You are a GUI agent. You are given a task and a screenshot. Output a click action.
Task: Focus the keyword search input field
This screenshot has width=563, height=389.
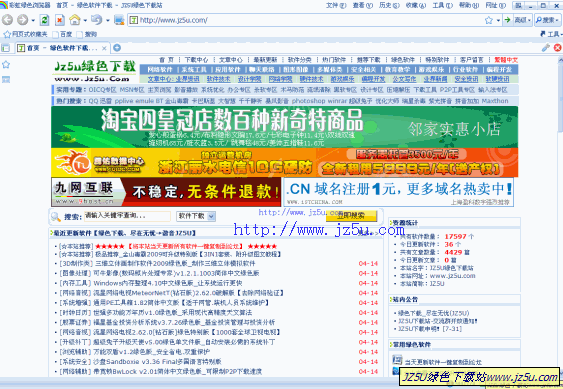[127, 216]
